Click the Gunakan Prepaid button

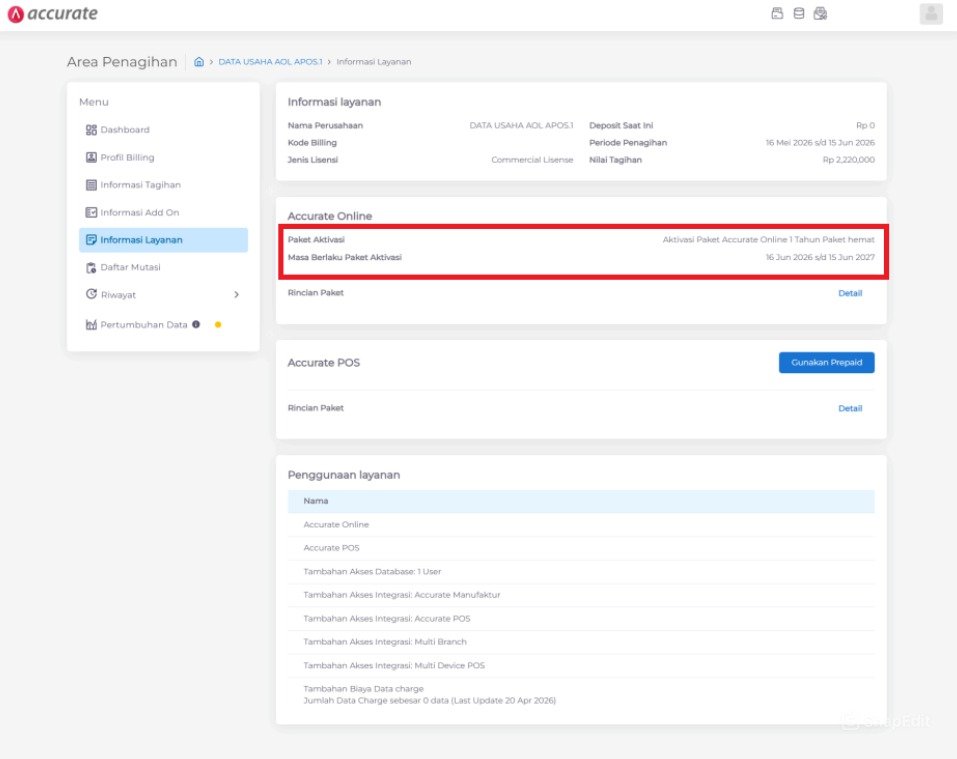(826, 362)
